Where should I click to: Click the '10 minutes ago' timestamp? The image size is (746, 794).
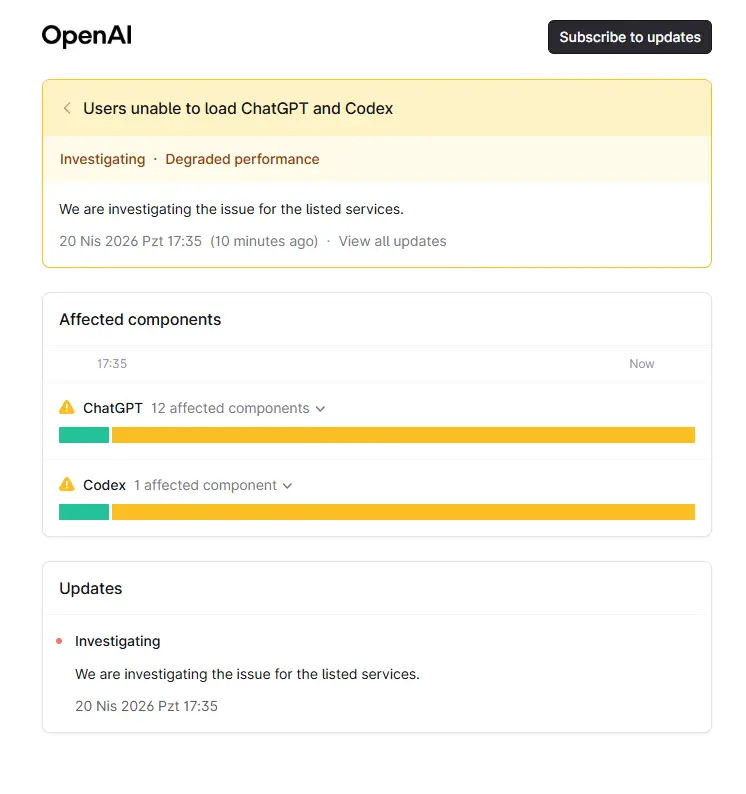(x=264, y=241)
